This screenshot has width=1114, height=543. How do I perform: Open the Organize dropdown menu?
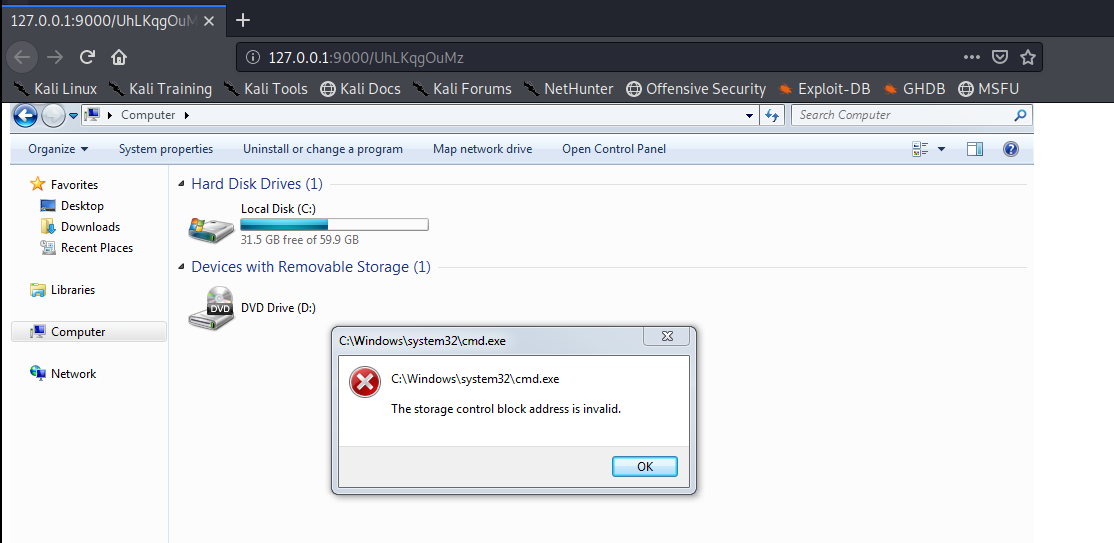click(58, 149)
